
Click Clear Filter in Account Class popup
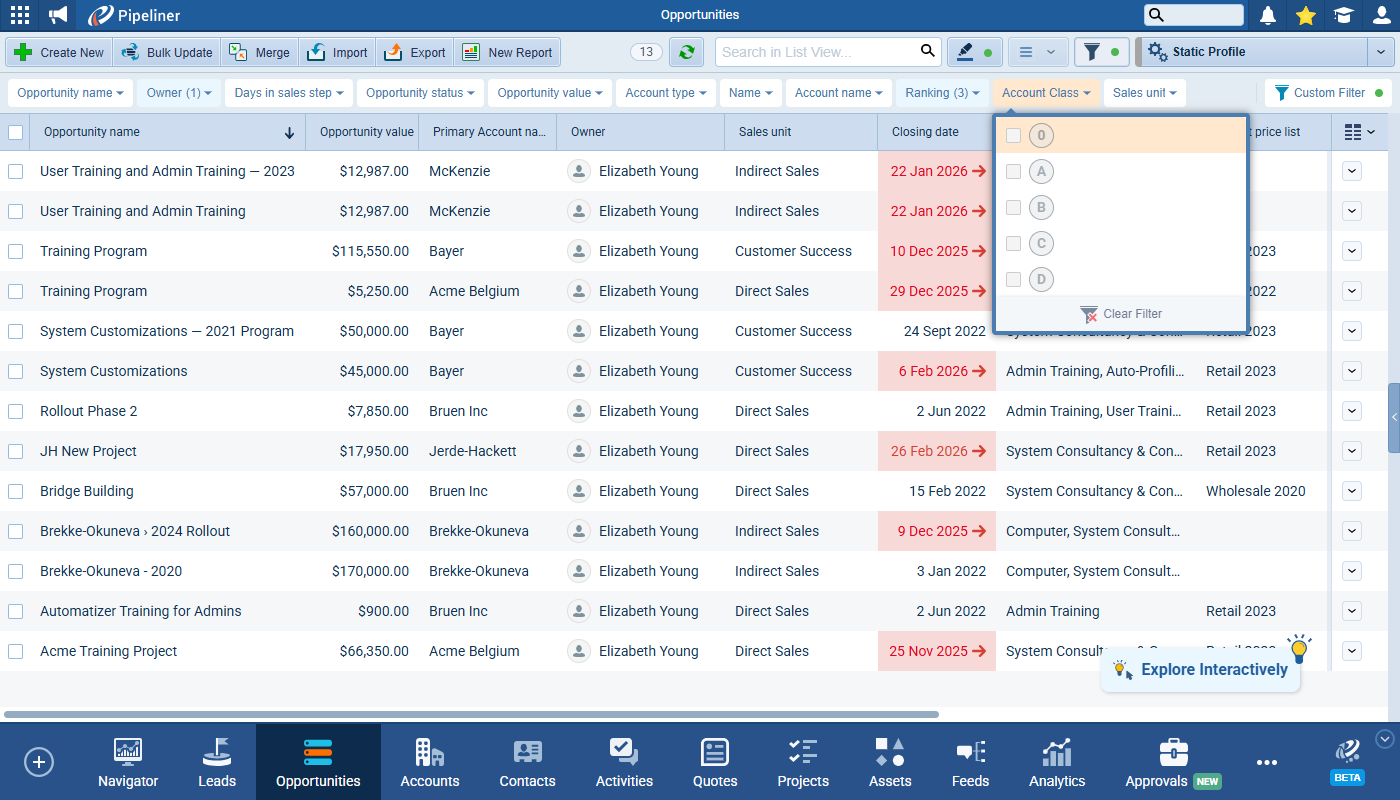1121,314
